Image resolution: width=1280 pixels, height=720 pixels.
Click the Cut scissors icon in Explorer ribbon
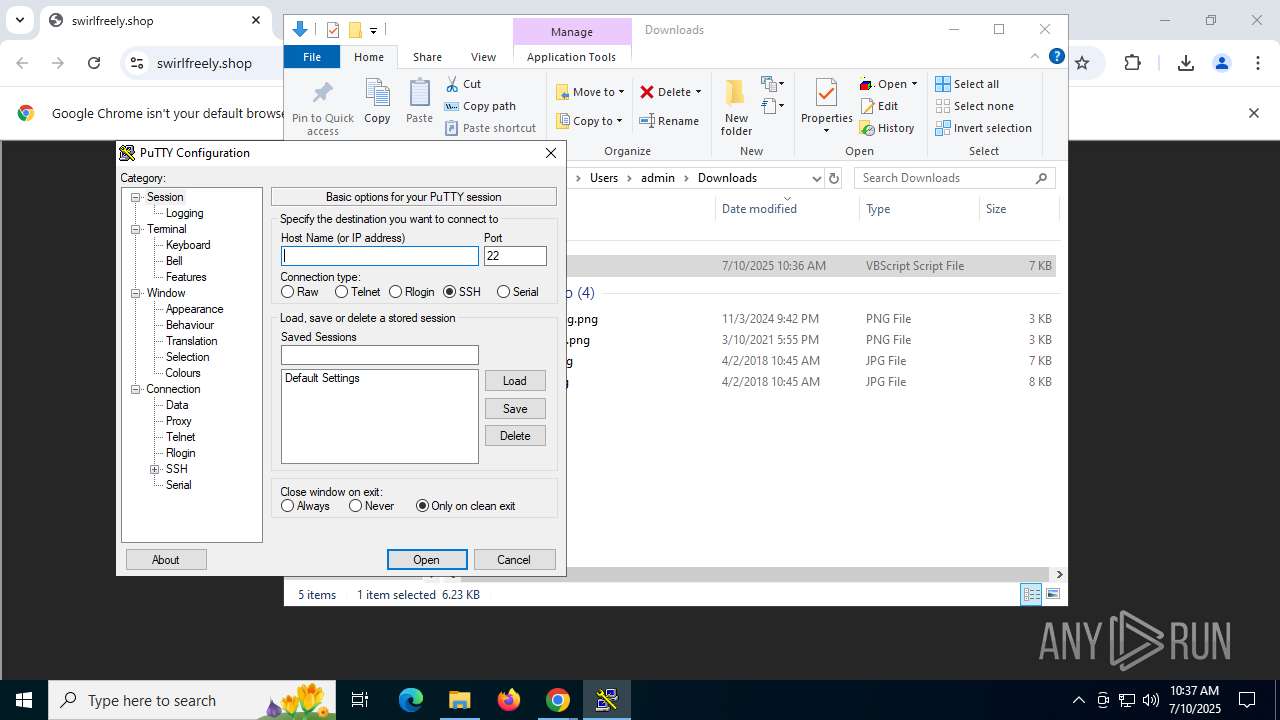click(x=452, y=84)
